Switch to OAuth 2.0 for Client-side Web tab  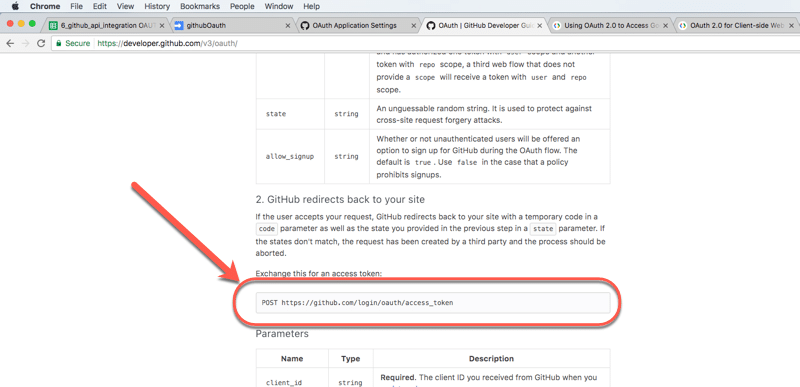[x=737, y=25]
